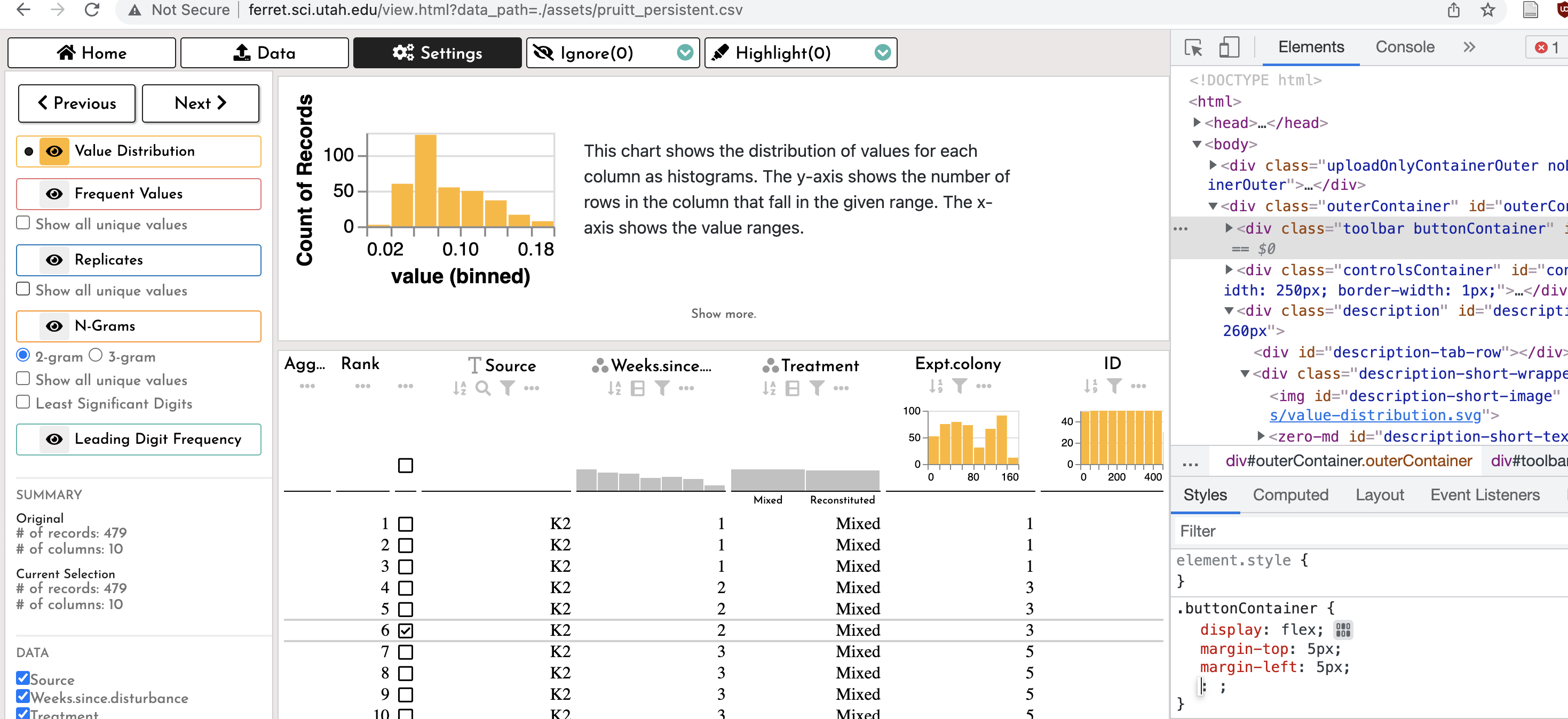This screenshot has height=719, width=1568.
Task: Expand the head element in DOM tree
Action: click(x=1197, y=123)
